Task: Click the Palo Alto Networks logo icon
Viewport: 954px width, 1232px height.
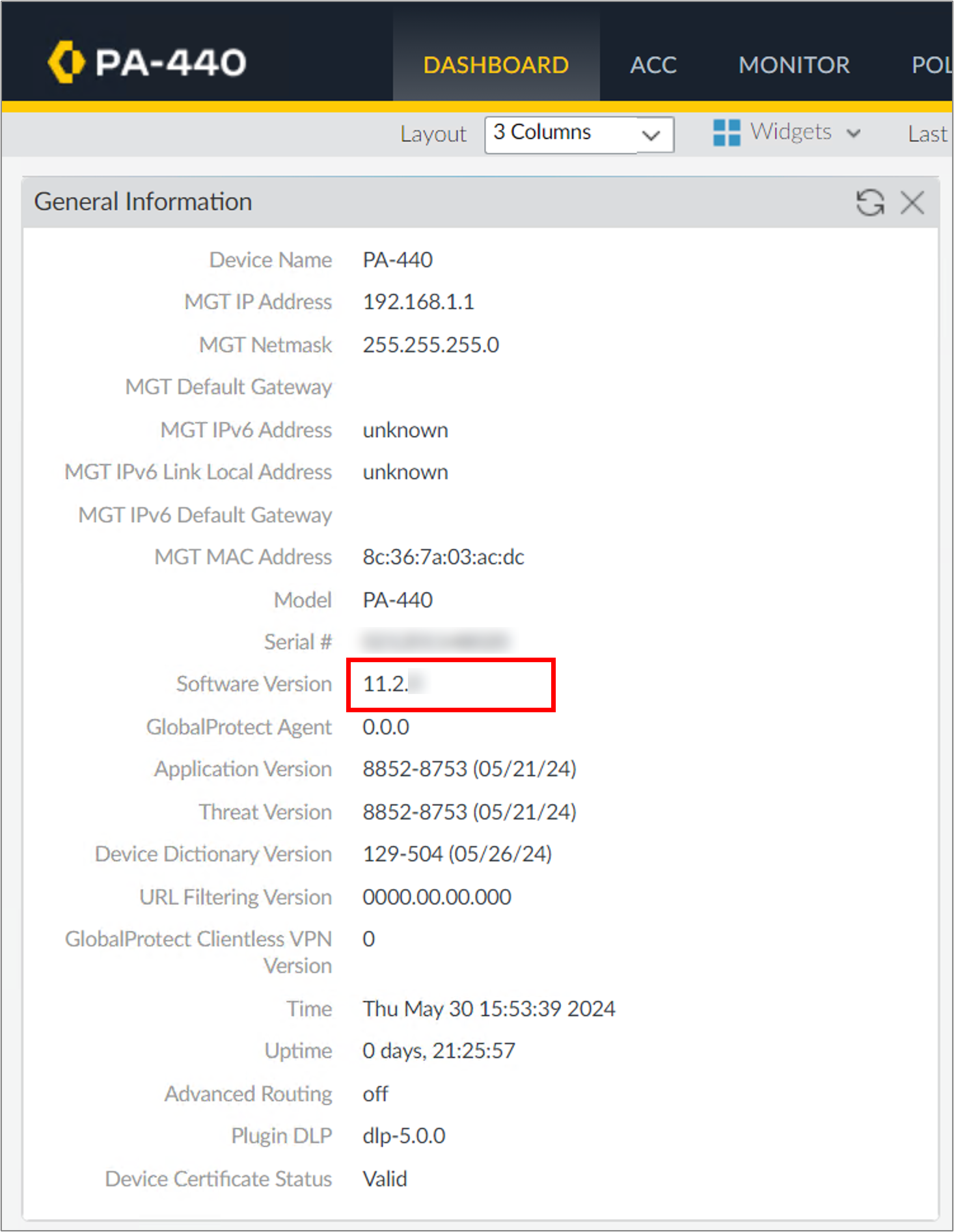Action: pyautogui.click(x=66, y=62)
